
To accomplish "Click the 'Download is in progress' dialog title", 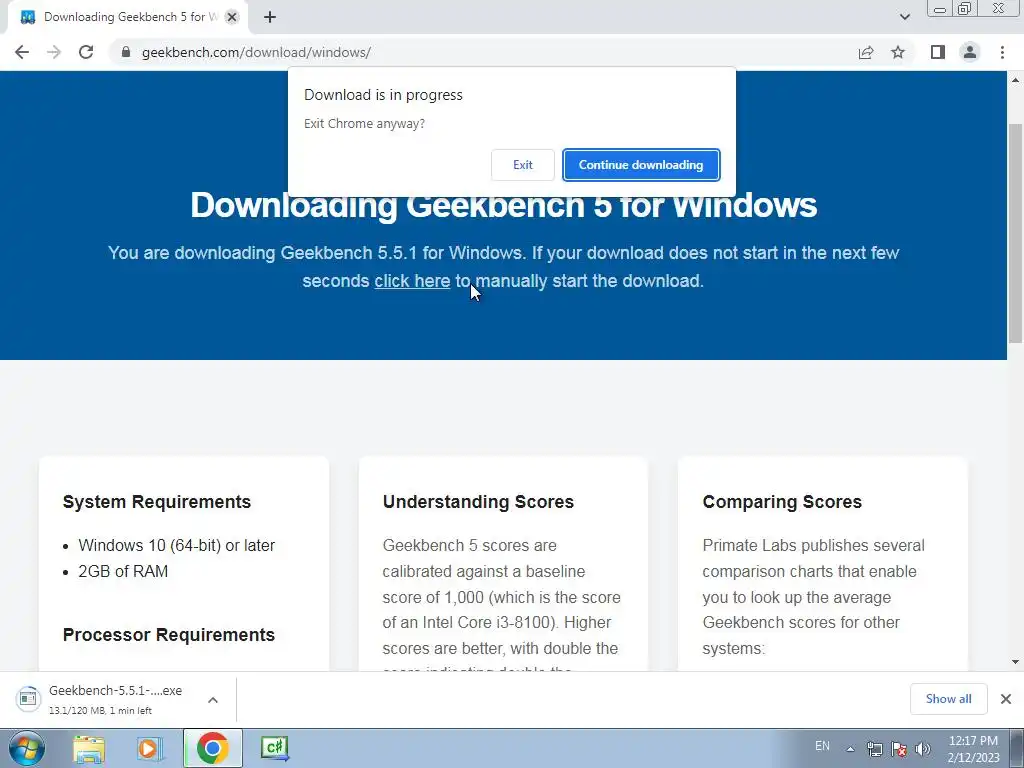I will 383,95.
